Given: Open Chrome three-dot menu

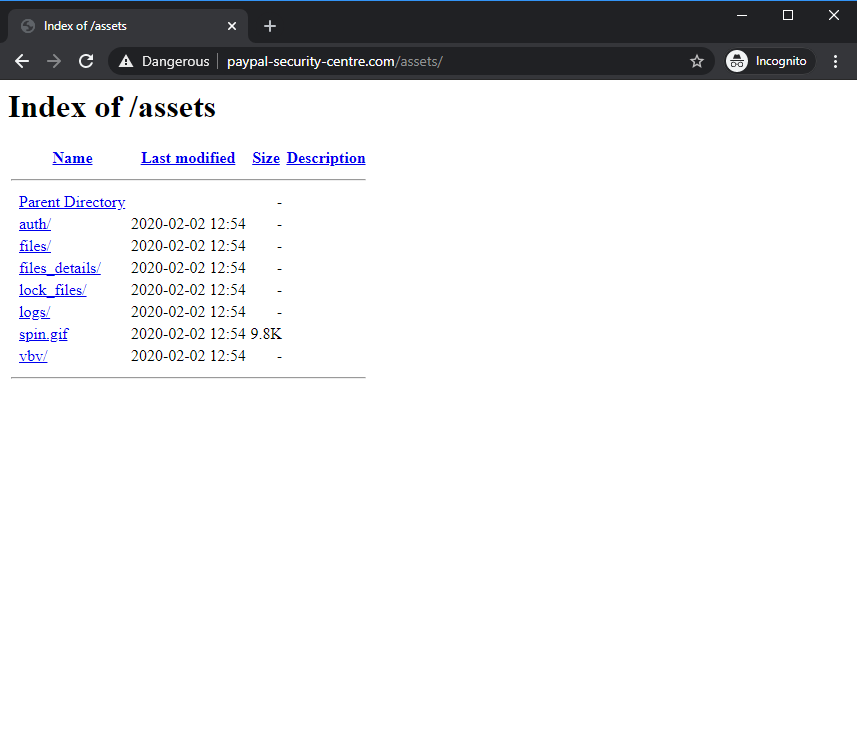Looking at the screenshot, I should coord(835,61).
